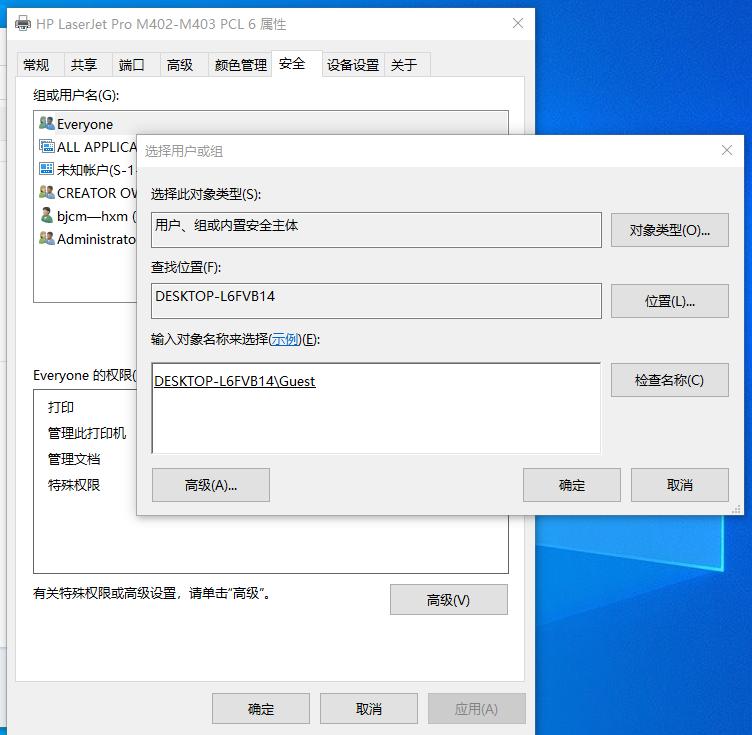752x735 pixels.
Task: Confirm with 确定 in Select Users dialog
Action: (572, 485)
